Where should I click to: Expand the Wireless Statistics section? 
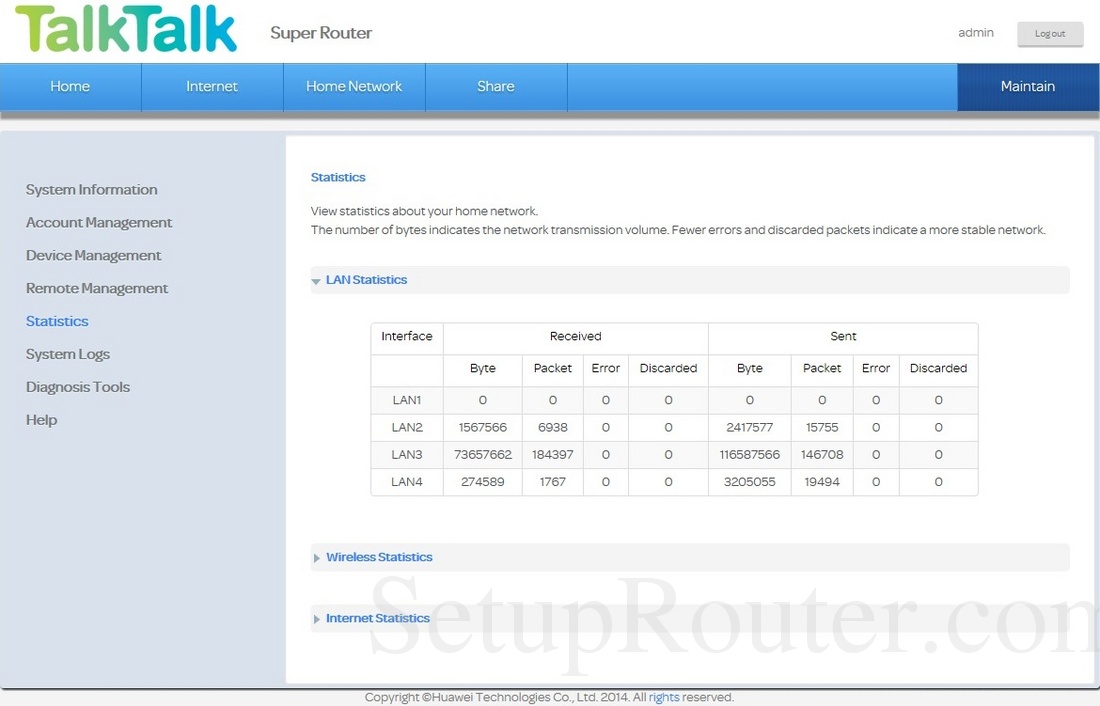pos(380,557)
